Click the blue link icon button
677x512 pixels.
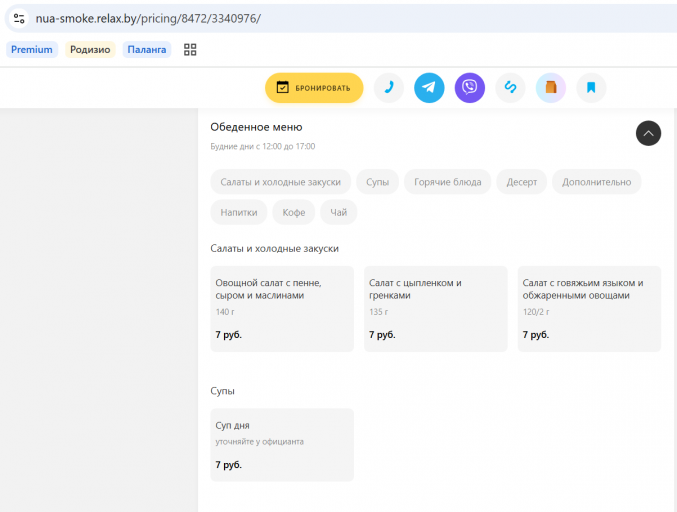[x=510, y=88]
